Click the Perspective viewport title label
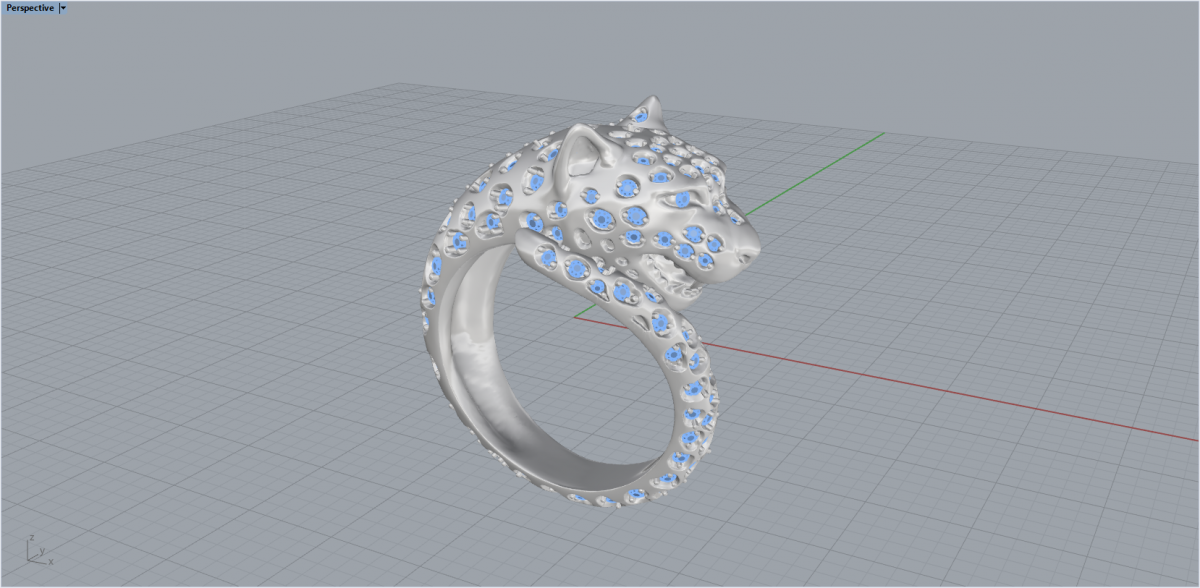Image resolution: width=1200 pixels, height=588 pixels. 30,7
